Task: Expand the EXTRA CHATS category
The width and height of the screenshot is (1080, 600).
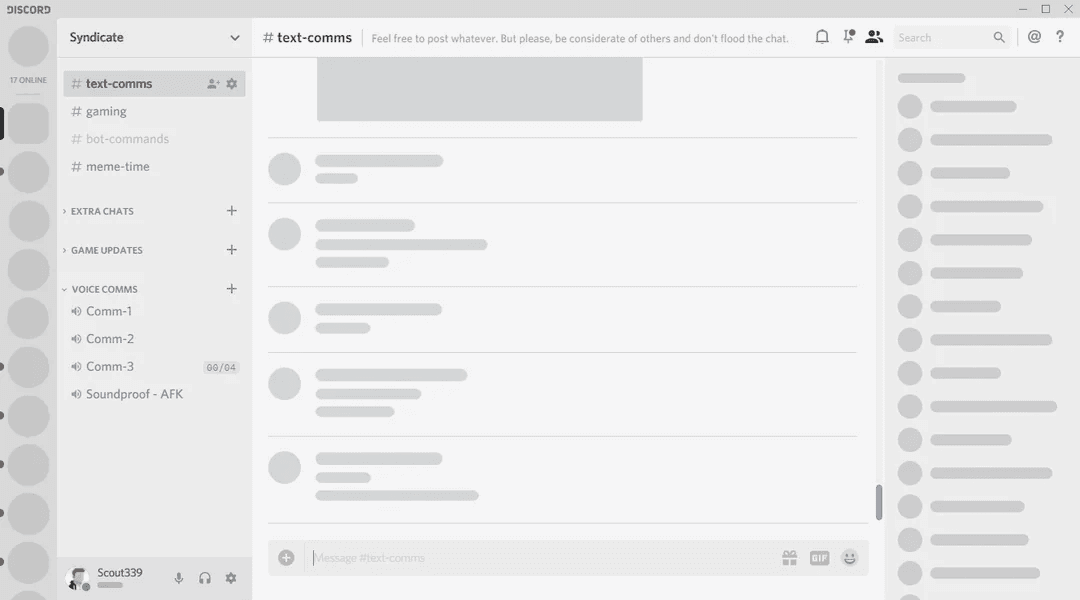Action: tap(102, 211)
